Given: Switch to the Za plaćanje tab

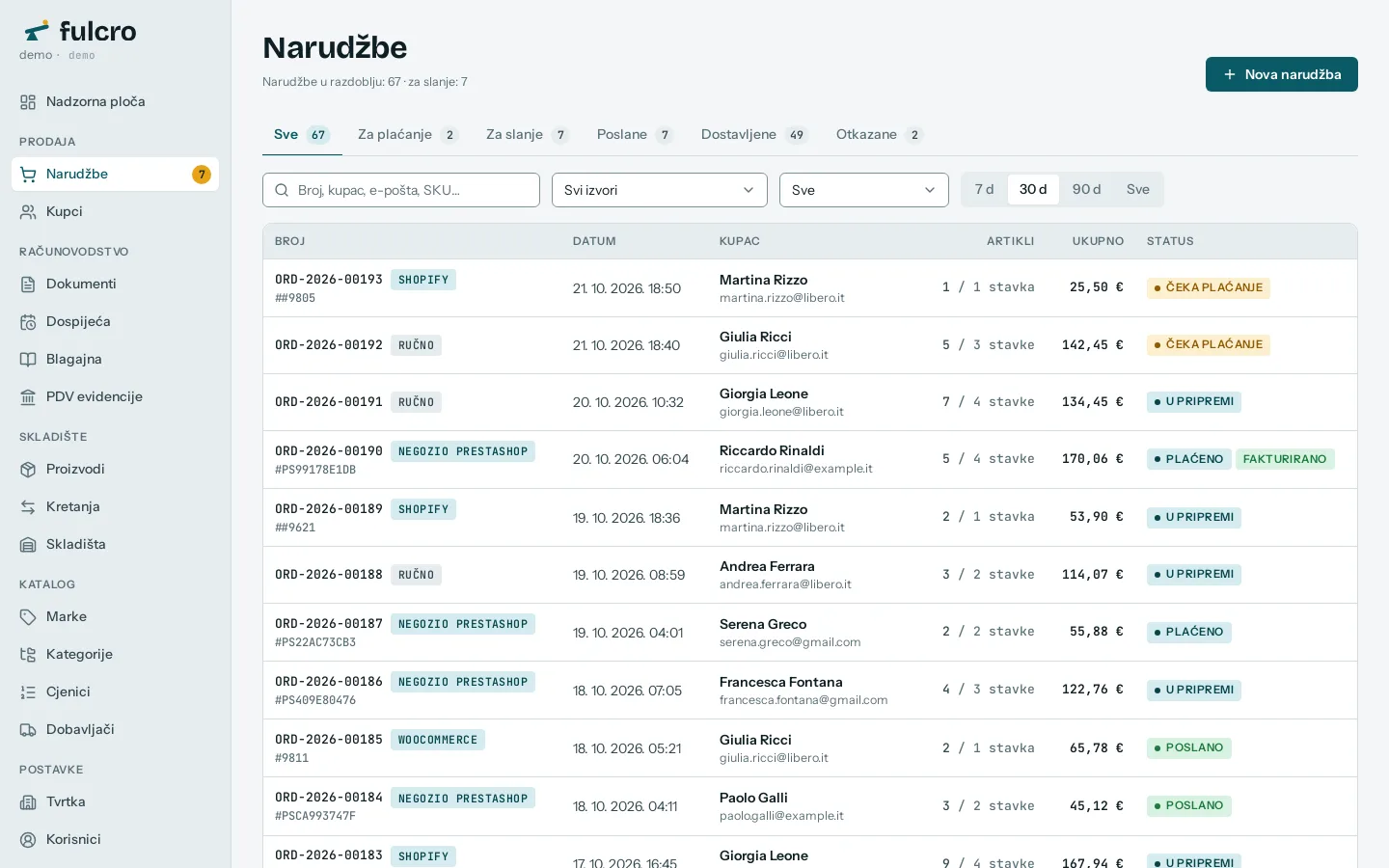Looking at the screenshot, I should [x=408, y=135].
